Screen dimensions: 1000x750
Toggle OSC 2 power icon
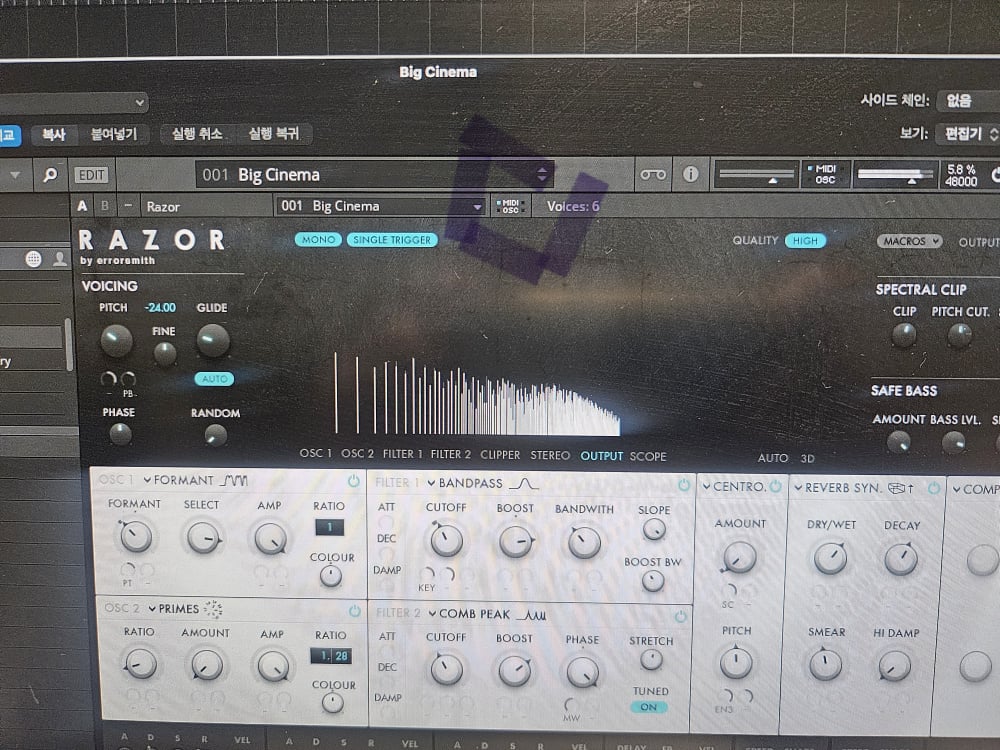tap(355, 611)
